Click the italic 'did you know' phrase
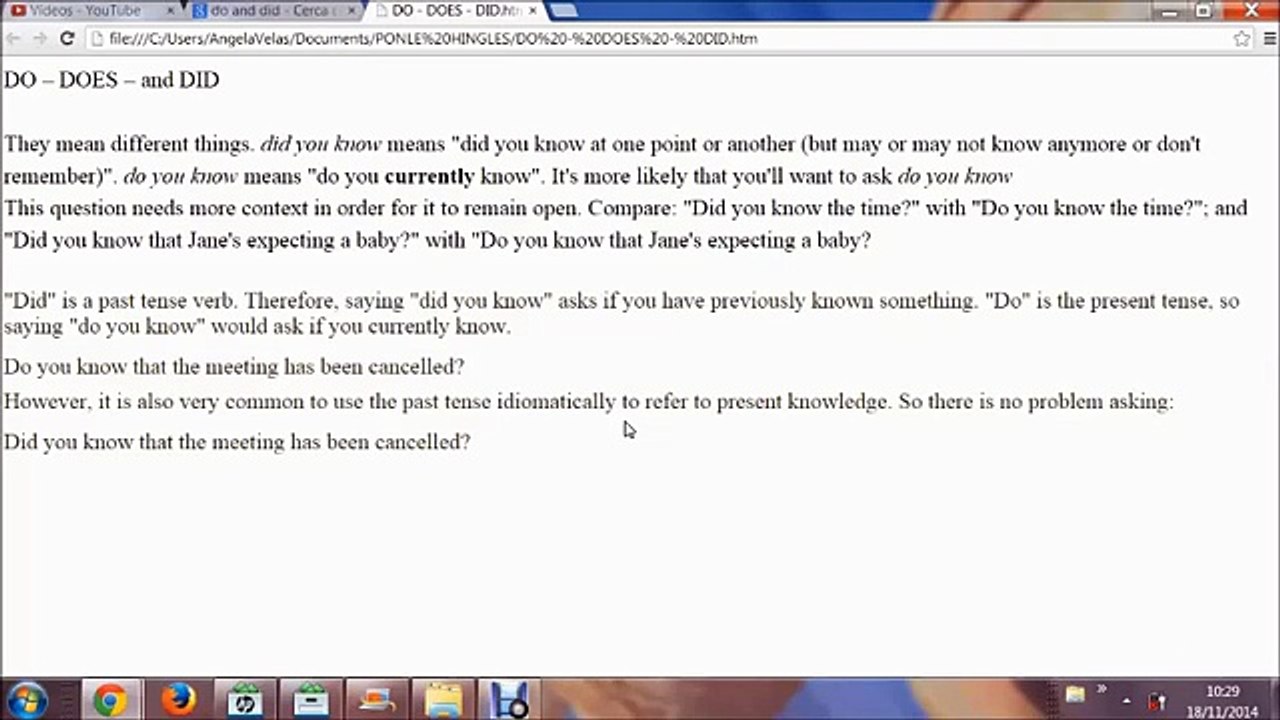Screen dimensions: 1280x720 (x=321, y=144)
